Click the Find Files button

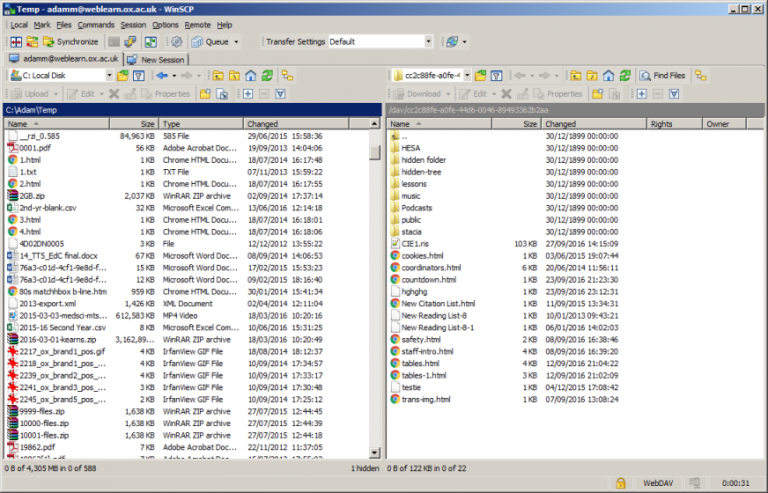[x=662, y=75]
